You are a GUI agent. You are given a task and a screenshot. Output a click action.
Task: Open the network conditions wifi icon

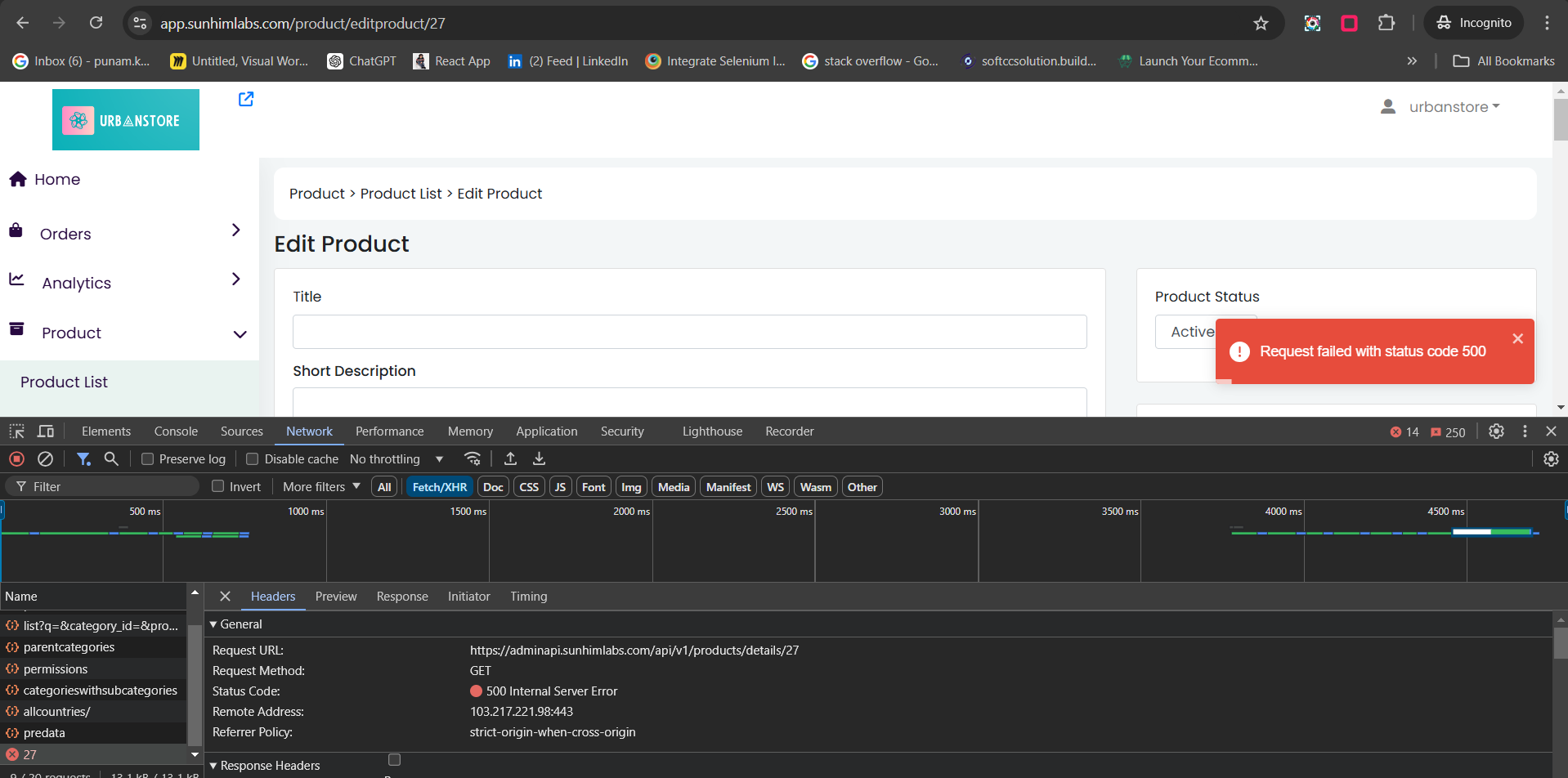pyautogui.click(x=473, y=458)
